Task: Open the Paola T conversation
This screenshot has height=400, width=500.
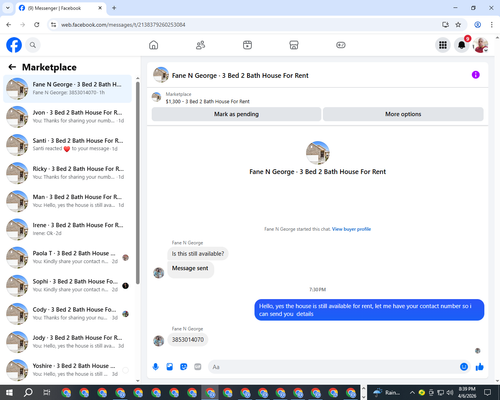Action: click(x=67, y=257)
